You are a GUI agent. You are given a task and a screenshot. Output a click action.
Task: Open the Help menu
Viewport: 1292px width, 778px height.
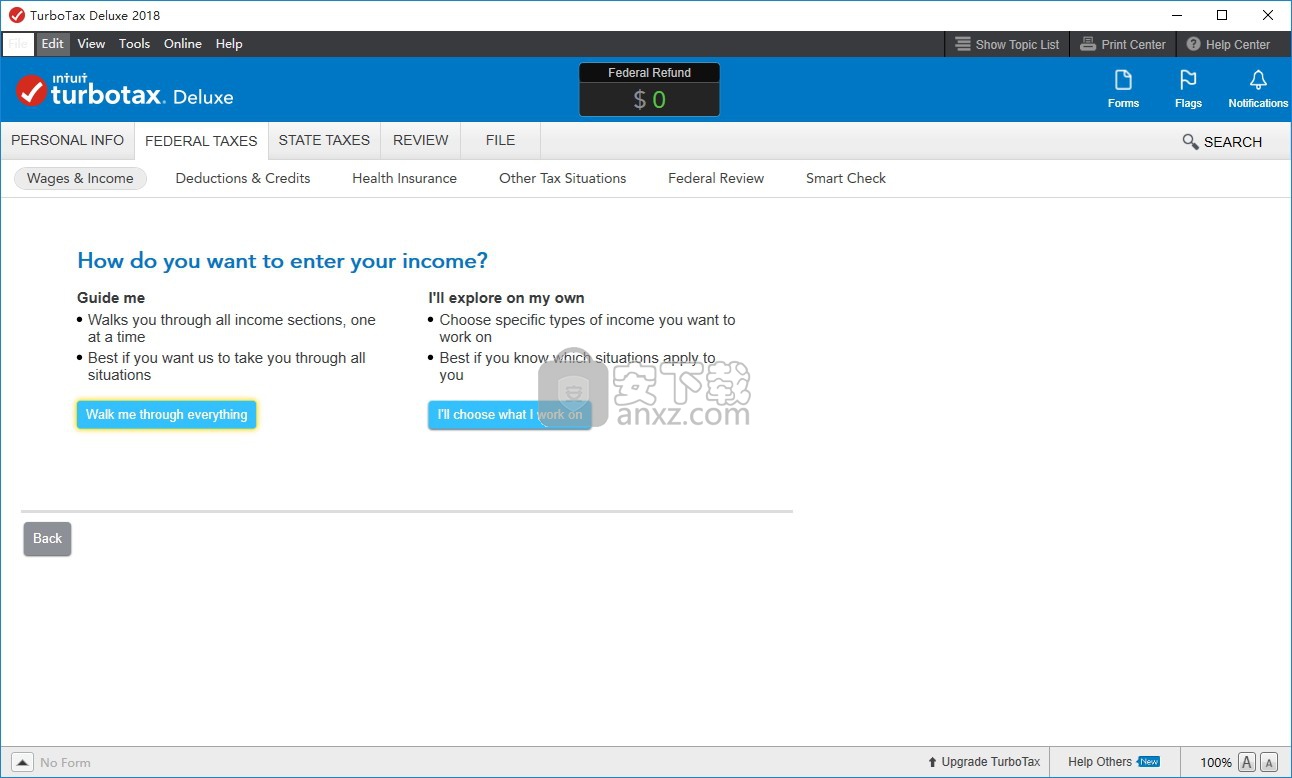(229, 44)
